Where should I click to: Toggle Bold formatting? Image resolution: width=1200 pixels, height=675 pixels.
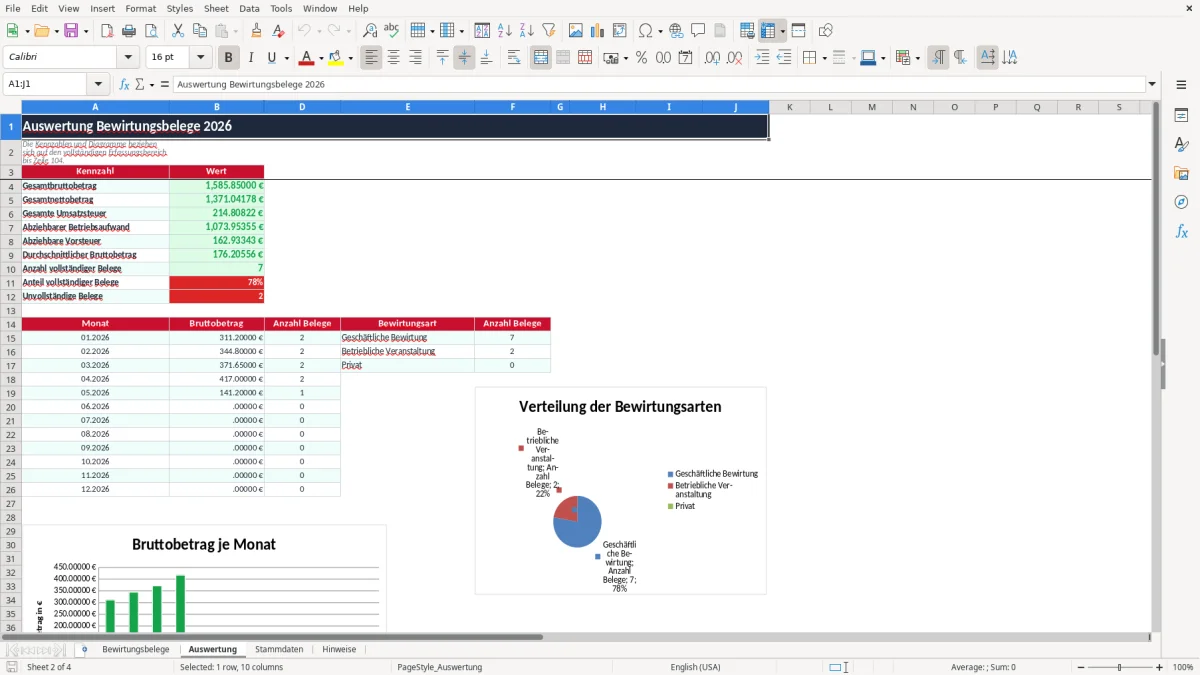tap(229, 58)
